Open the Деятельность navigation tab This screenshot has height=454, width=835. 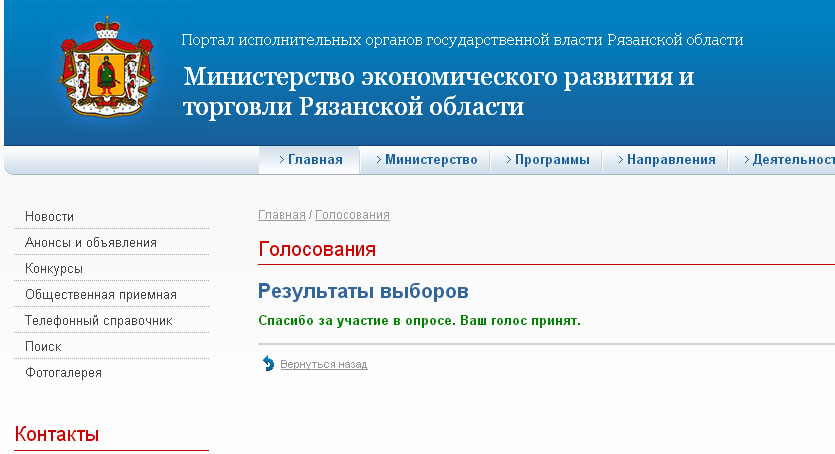pyautogui.click(x=783, y=160)
